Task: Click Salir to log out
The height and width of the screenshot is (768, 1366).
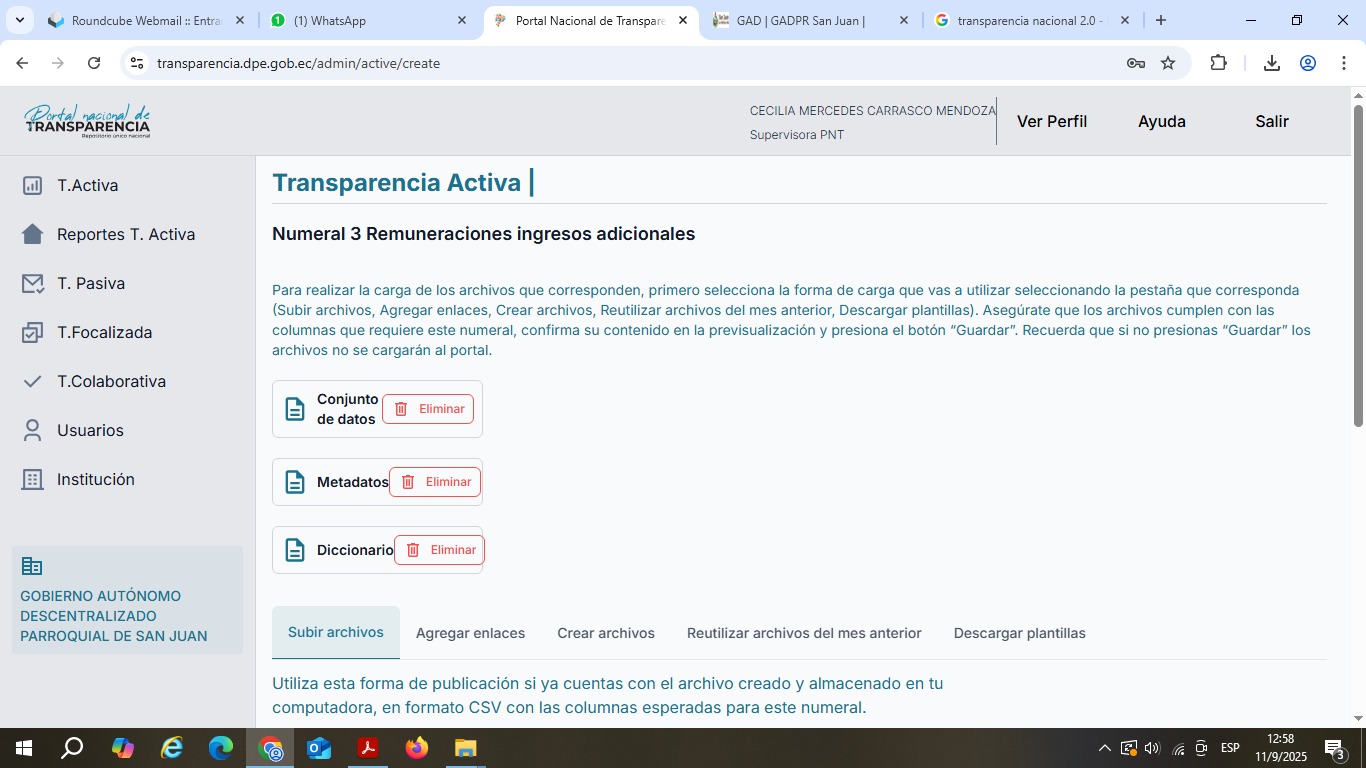Action: point(1271,121)
